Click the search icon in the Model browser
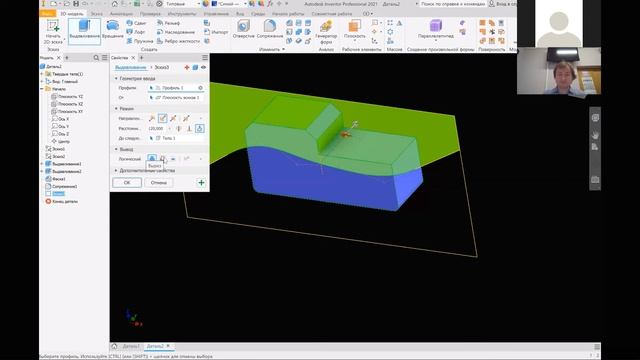This screenshot has width=640, height=360. (96, 58)
